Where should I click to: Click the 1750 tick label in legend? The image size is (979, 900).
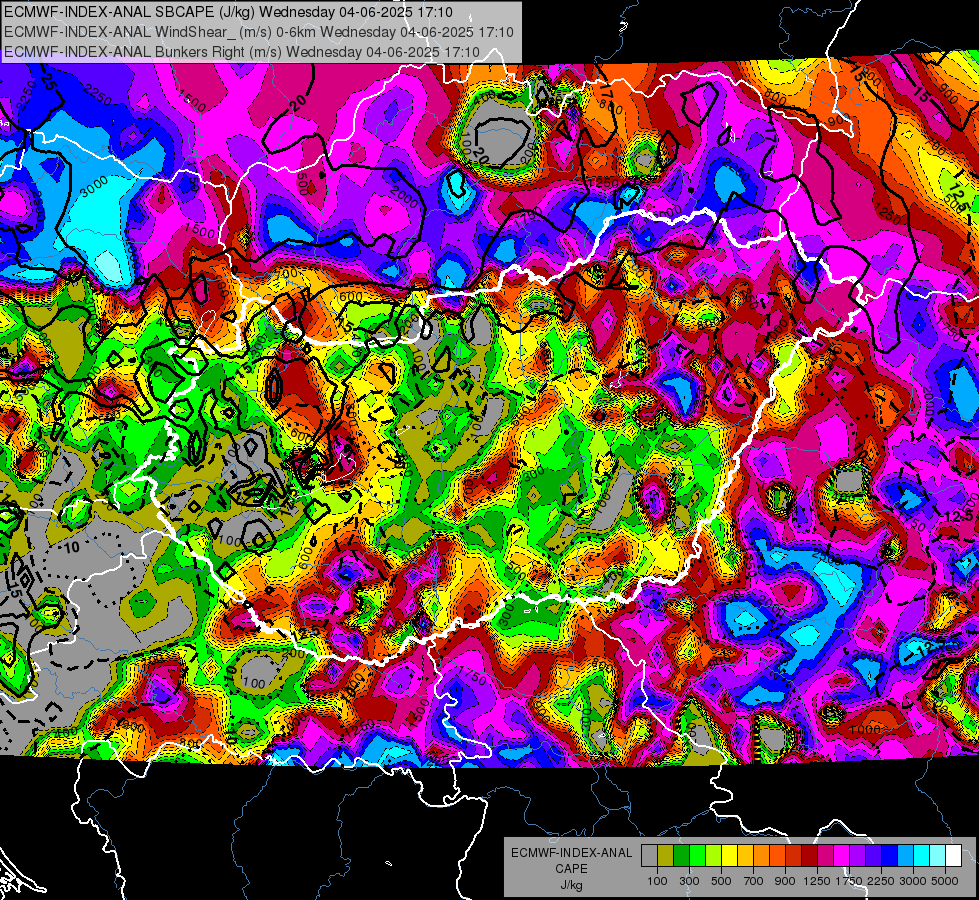pyautogui.click(x=850, y=881)
